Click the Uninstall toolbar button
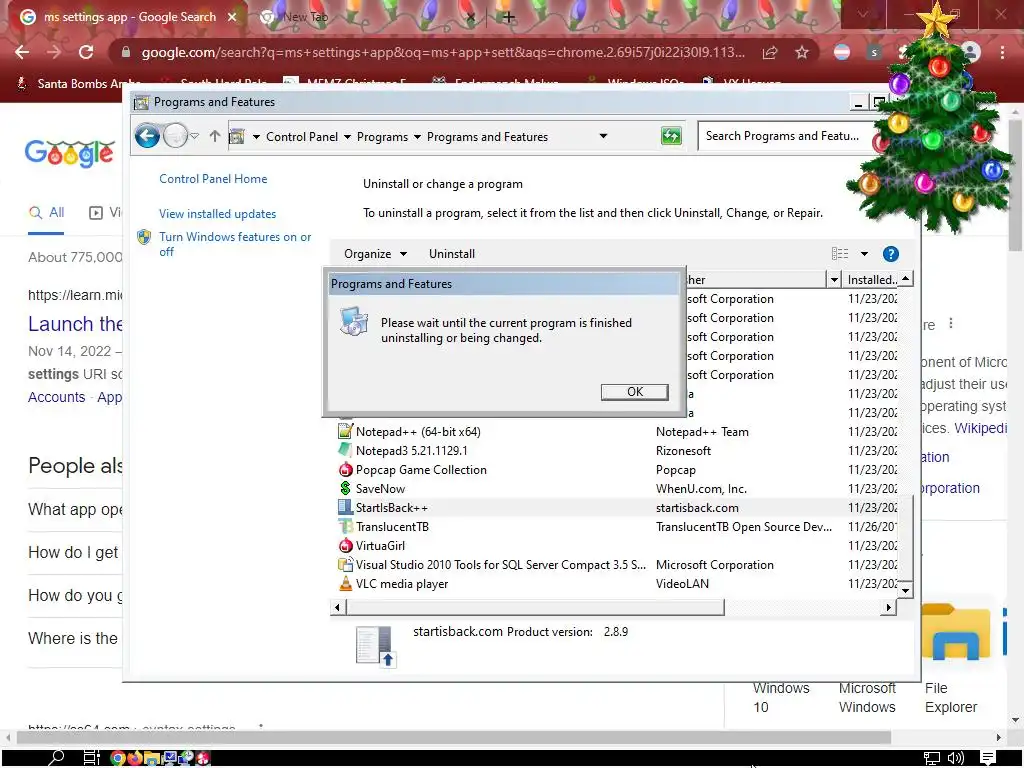The width and height of the screenshot is (1024, 768). [452, 254]
